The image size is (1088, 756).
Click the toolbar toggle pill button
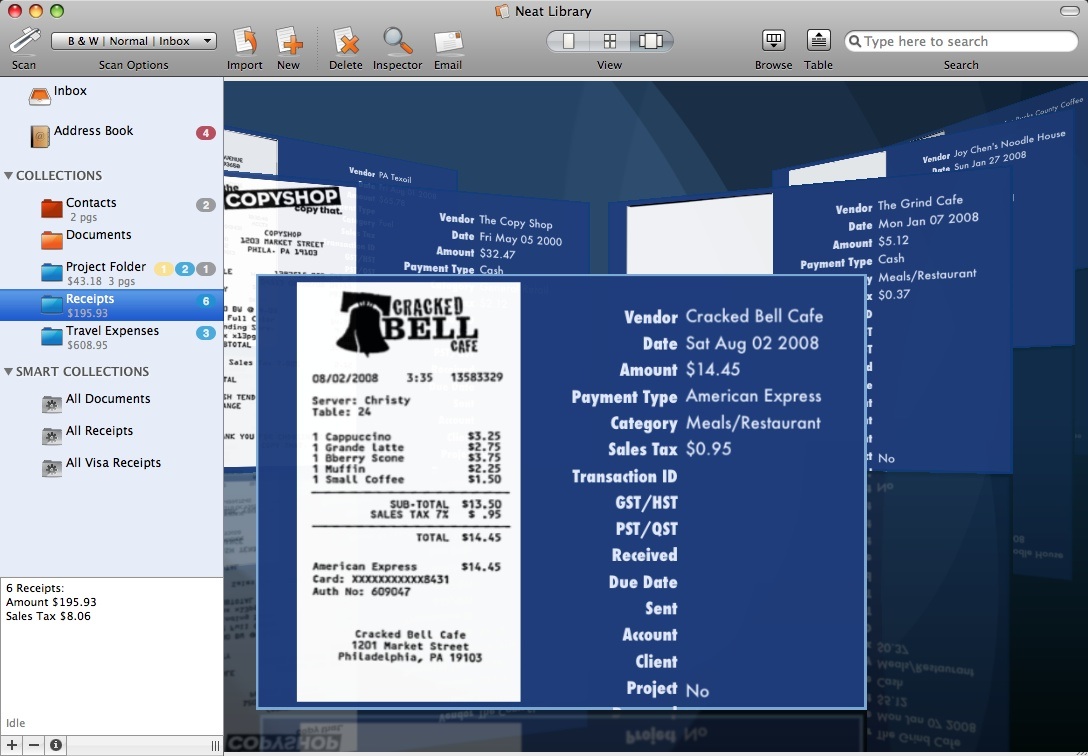click(x=1069, y=11)
